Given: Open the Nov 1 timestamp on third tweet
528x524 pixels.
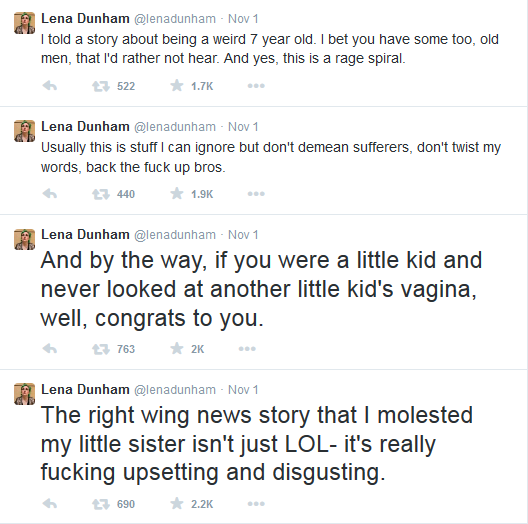Looking at the screenshot, I should tap(243, 235).
